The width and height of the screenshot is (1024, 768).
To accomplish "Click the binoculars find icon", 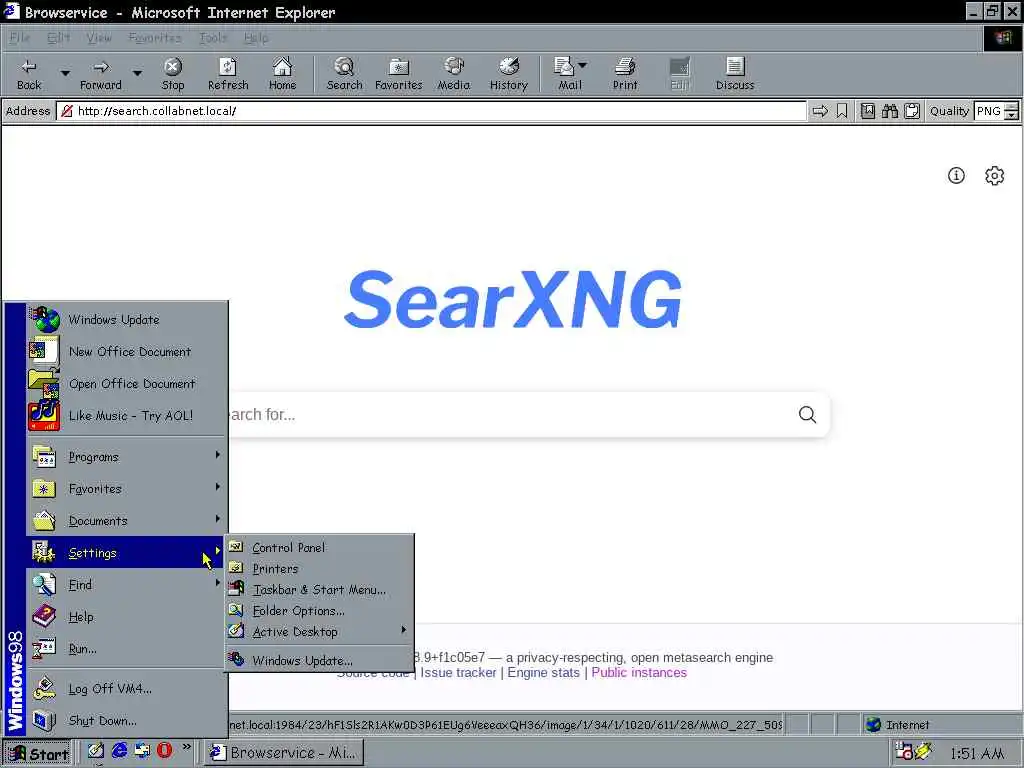I will click(x=889, y=111).
